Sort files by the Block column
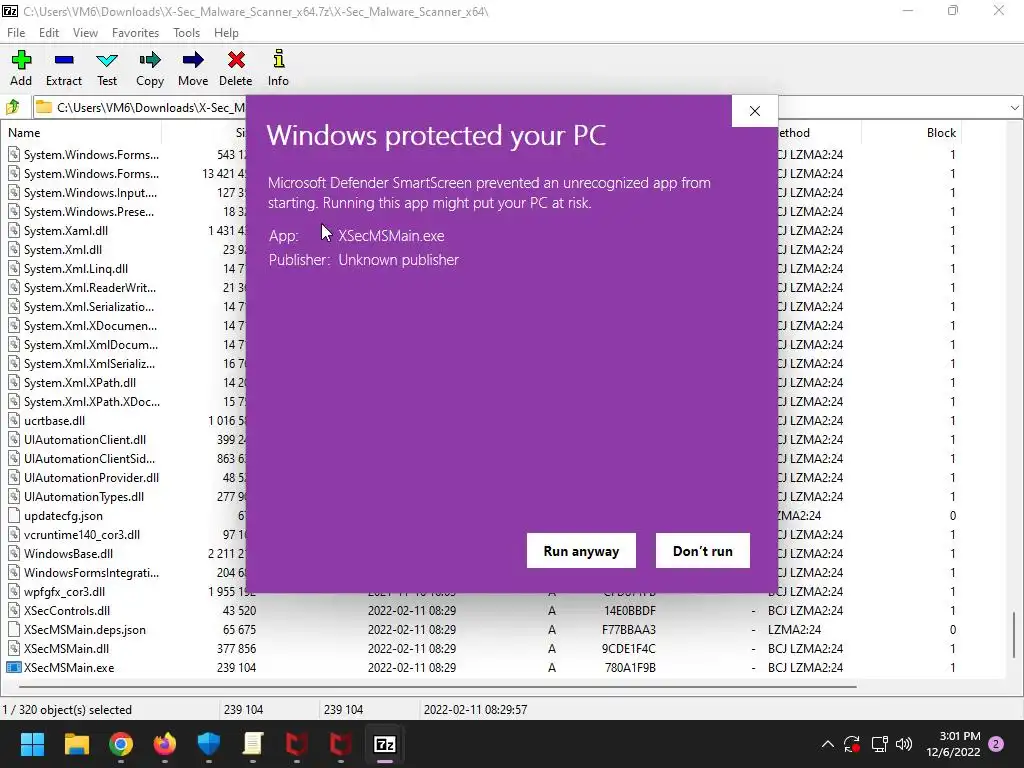 pos(941,133)
